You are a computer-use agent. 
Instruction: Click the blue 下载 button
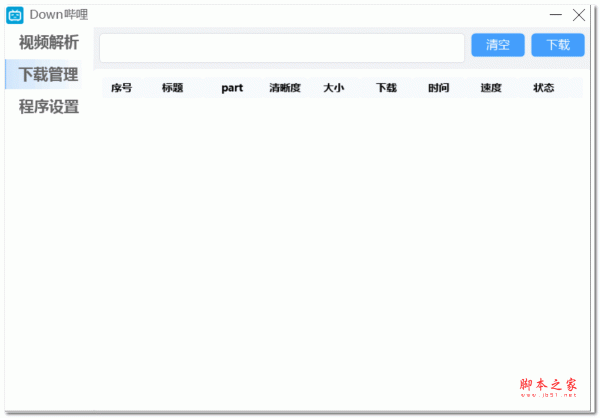[558, 45]
